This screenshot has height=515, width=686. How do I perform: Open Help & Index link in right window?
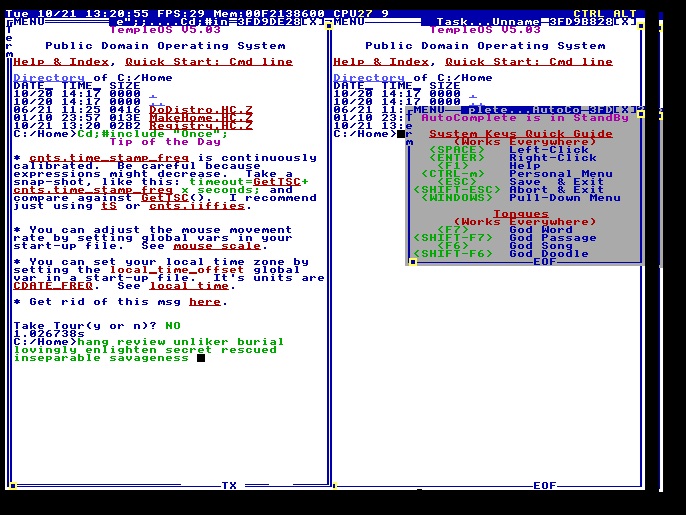(x=381, y=62)
